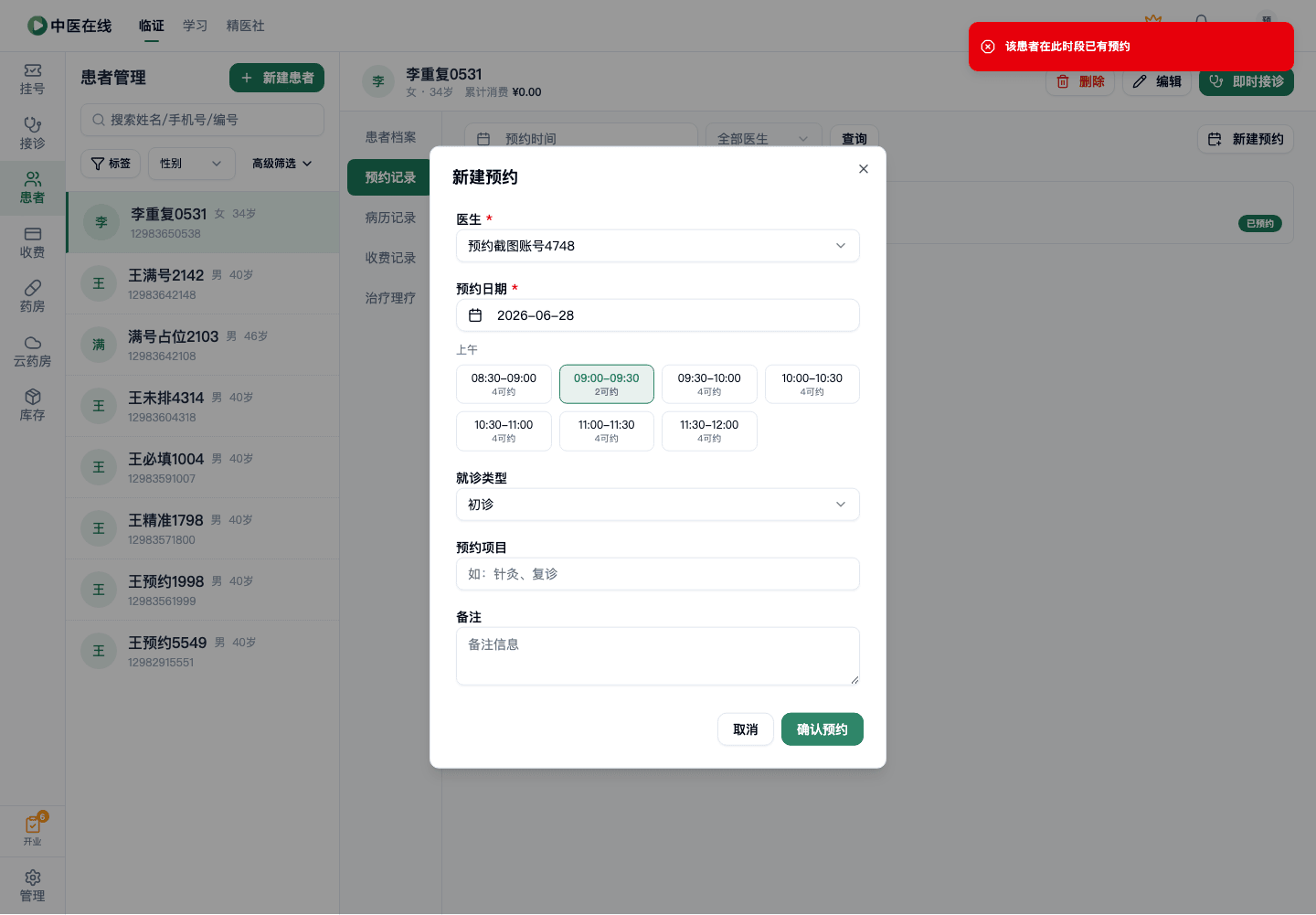Open the 标签 tag filter
The width and height of the screenshot is (1316, 915).
pyautogui.click(x=111, y=164)
